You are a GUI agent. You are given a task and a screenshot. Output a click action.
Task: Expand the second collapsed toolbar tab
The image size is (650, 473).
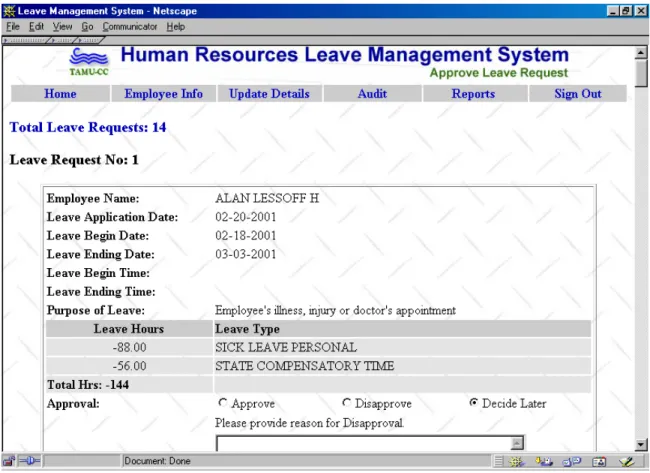click(62, 40)
